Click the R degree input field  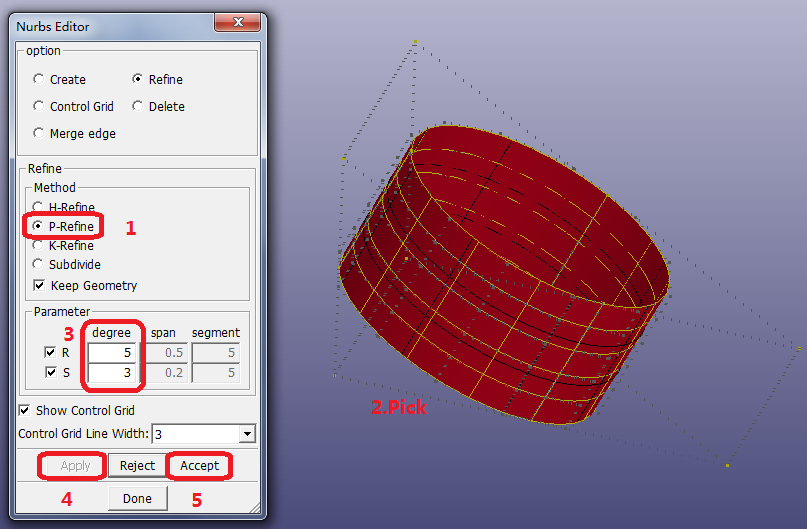[x=115, y=353]
